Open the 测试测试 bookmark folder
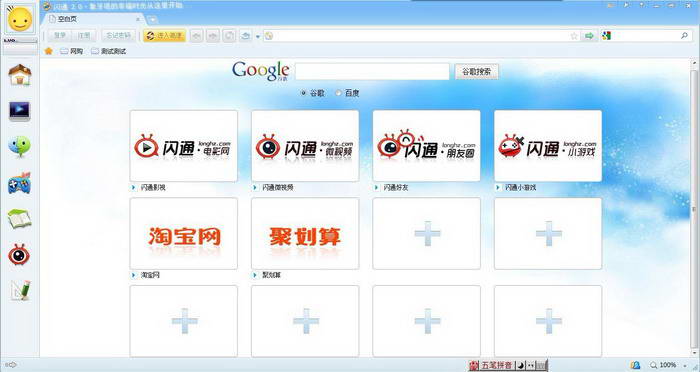 point(108,51)
